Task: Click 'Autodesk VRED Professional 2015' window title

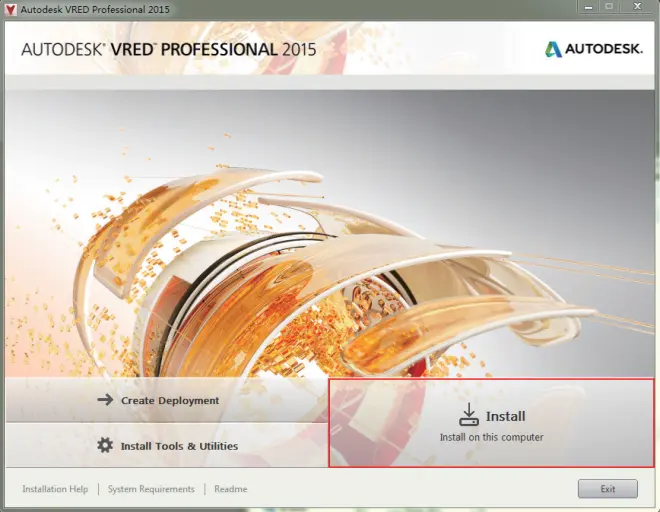Action: (x=95, y=9)
